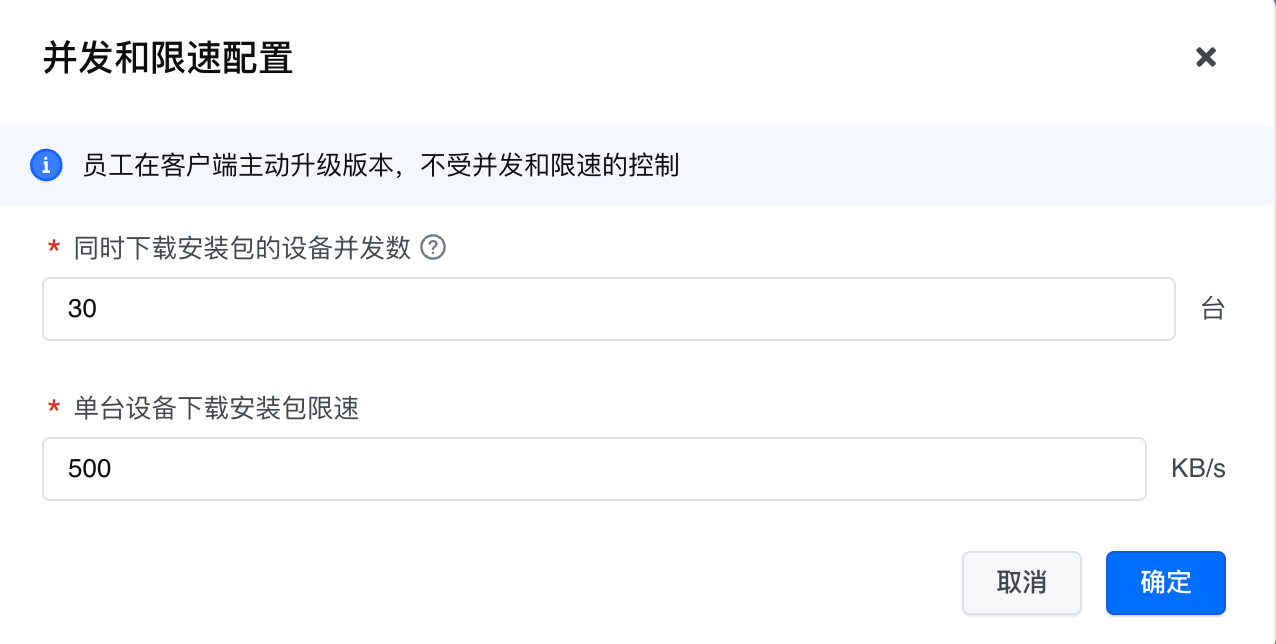This screenshot has height=644, width=1276.
Task: Focus the device concurrency input field
Action: tap(608, 309)
